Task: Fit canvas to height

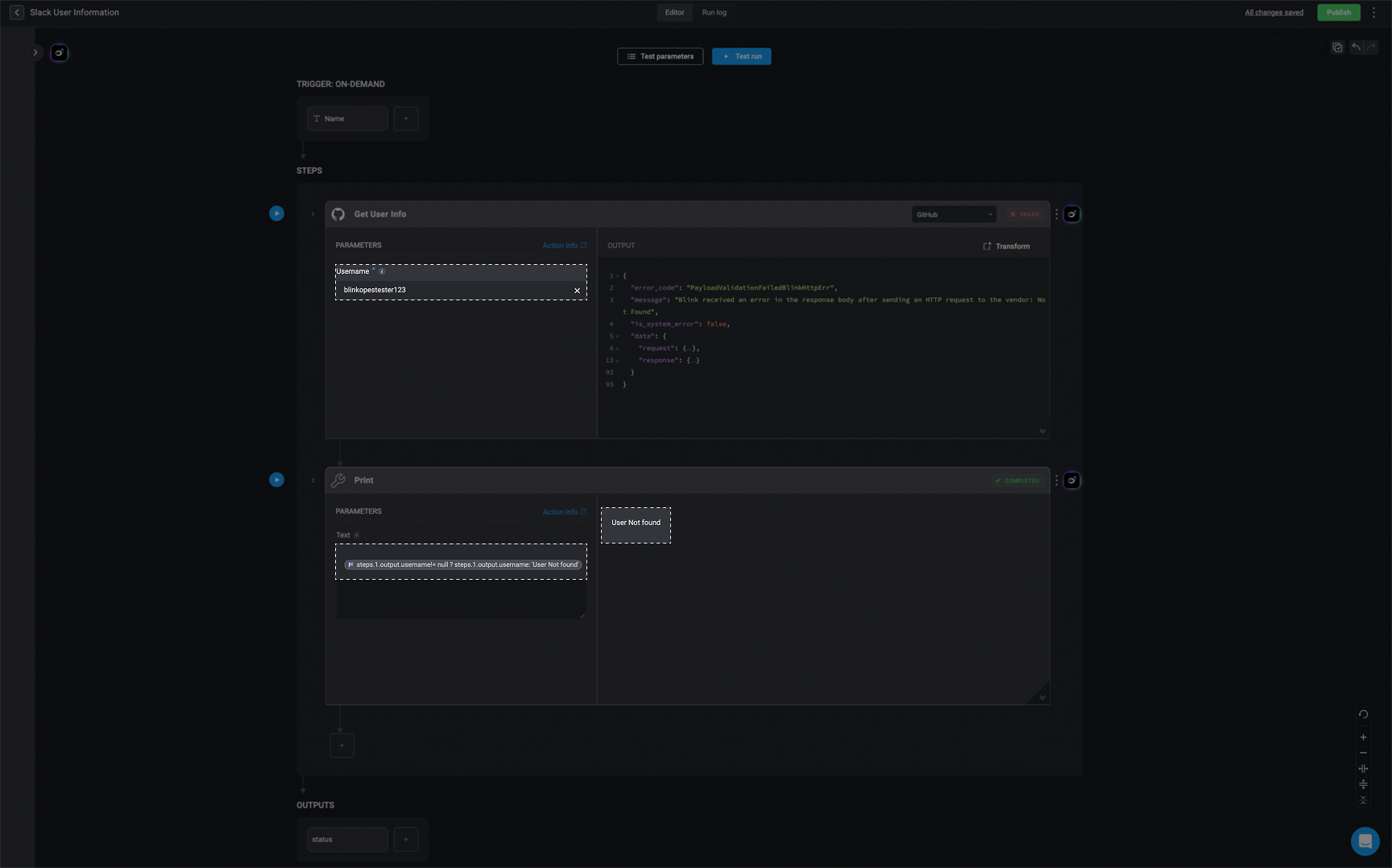Action: click(1363, 784)
